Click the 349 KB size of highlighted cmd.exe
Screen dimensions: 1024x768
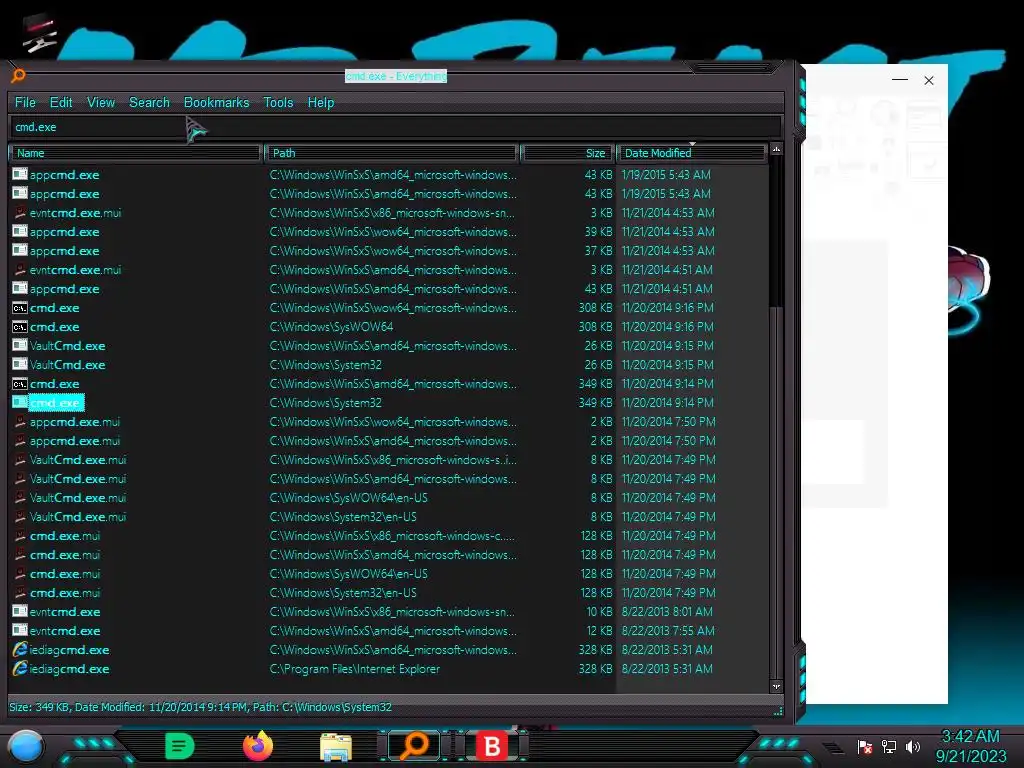tap(595, 402)
